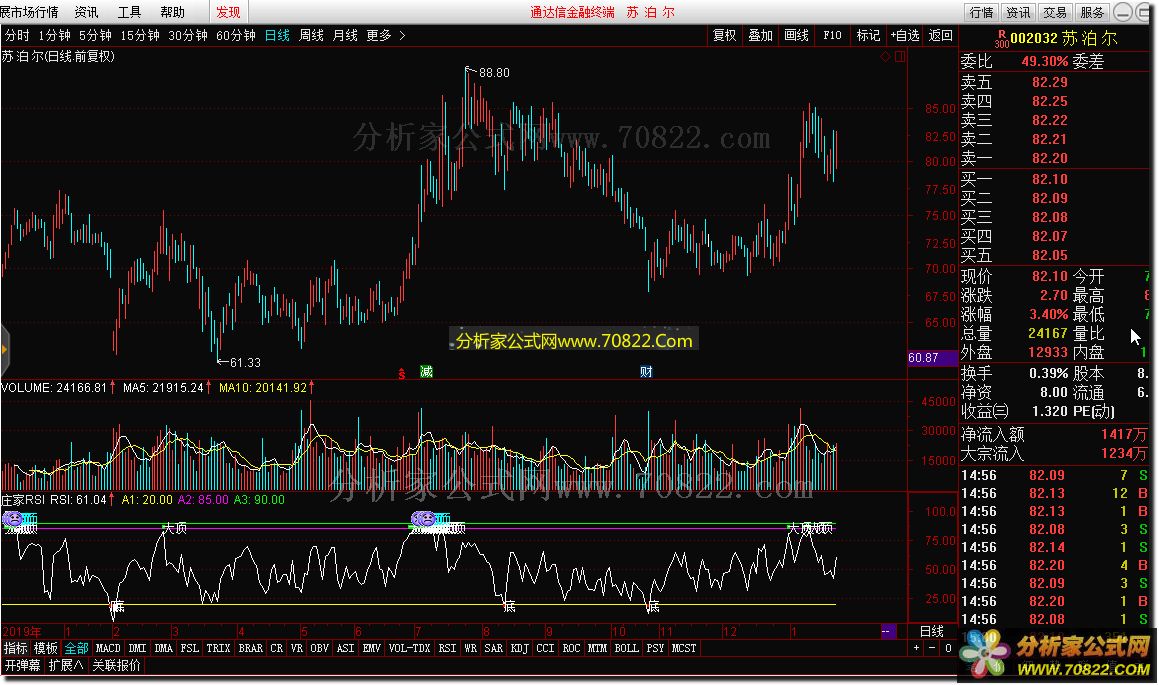Click the 标记 mark button
The height and width of the screenshot is (685, 1159).
pyautogui.click(x=868, y=35)
